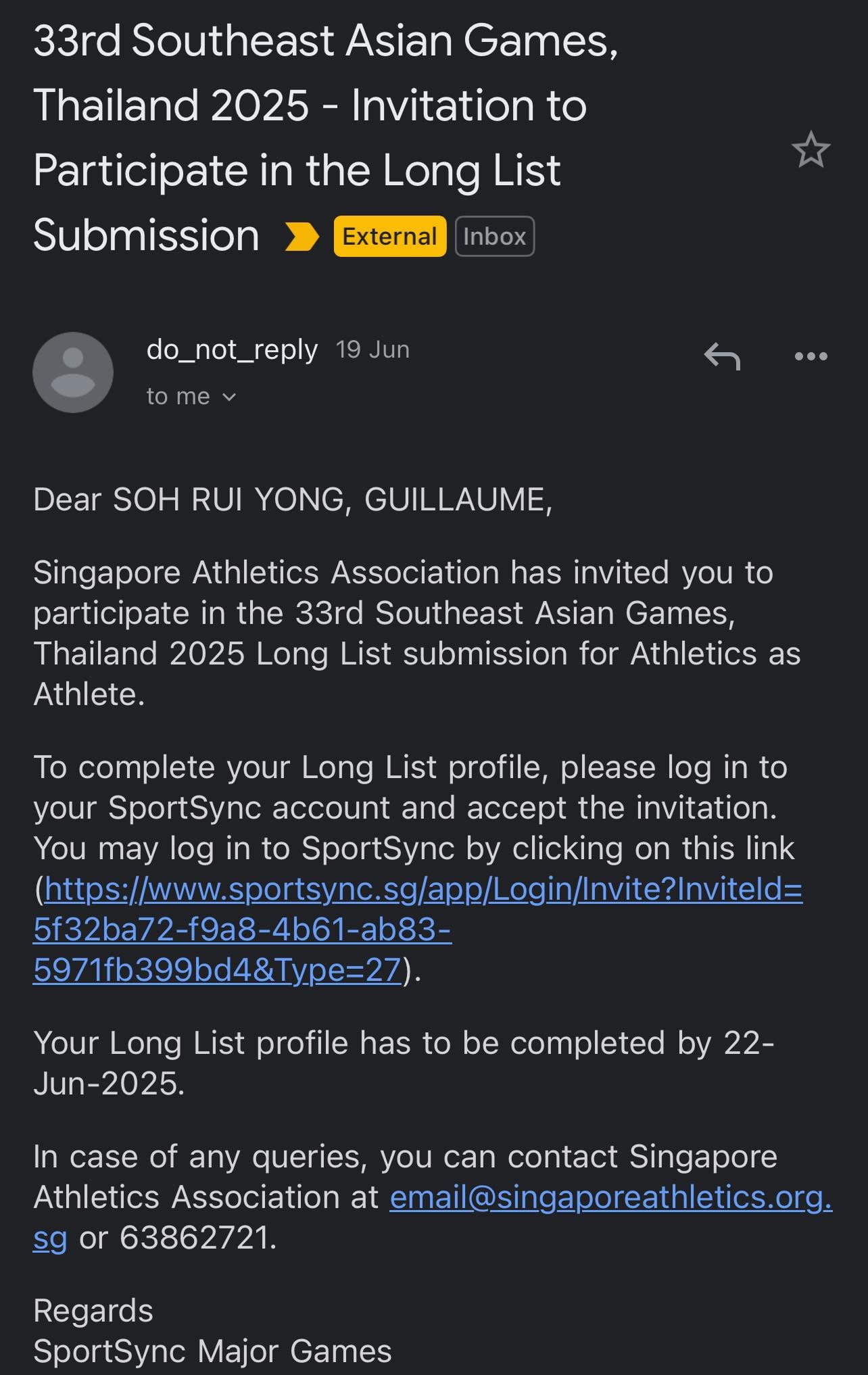Screen dimensions: 868x1375
Task: Star this Southeast Asian Games email
Action: [811, 150]
